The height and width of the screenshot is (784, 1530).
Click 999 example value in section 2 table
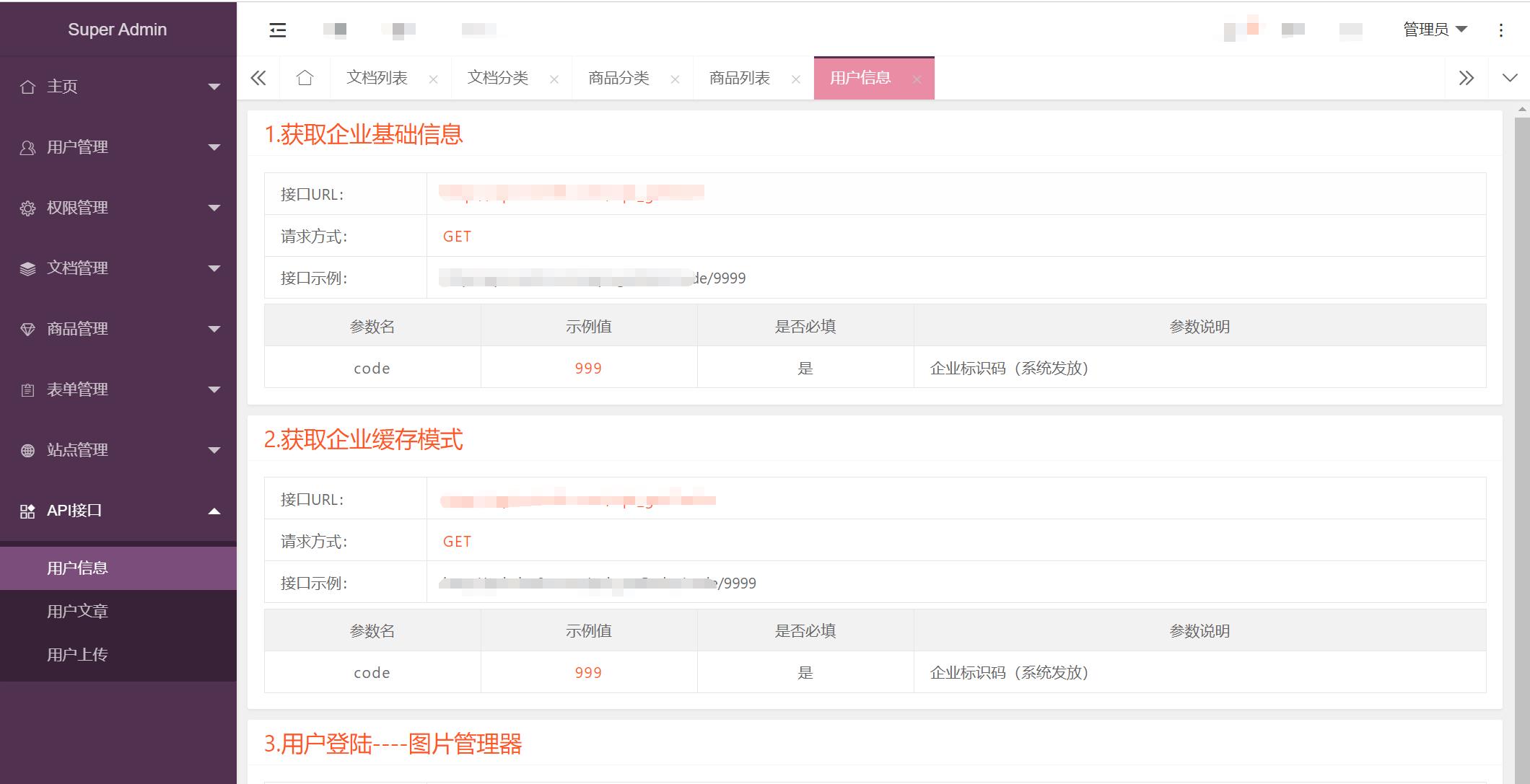(588, 673)
